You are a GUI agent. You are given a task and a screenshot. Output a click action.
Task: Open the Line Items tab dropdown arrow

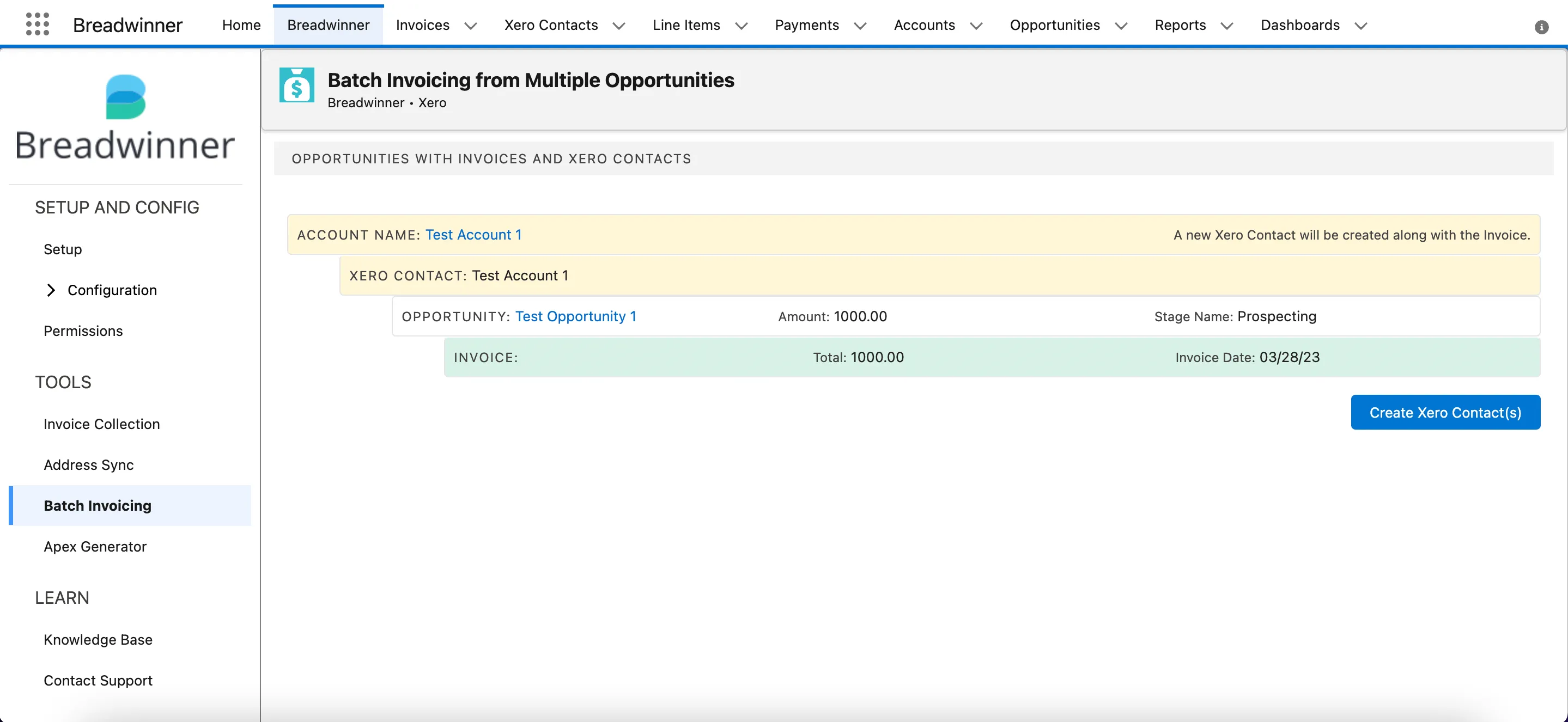[x=742, y=26]
